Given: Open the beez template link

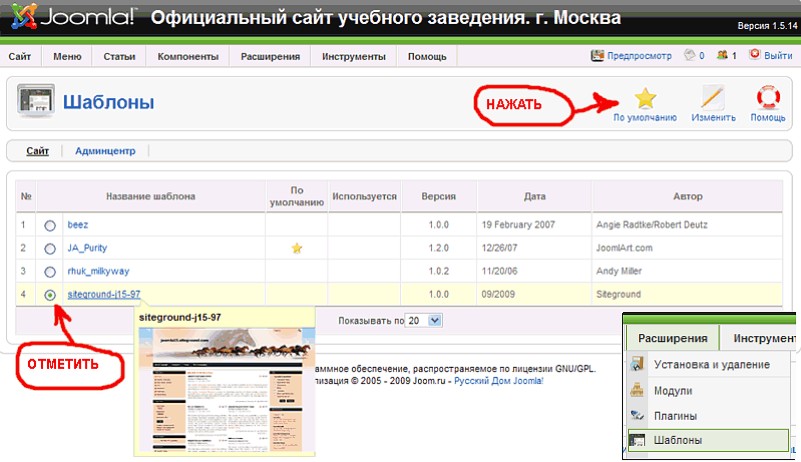Looking at the screenshot, I should (x=78, y=224).
